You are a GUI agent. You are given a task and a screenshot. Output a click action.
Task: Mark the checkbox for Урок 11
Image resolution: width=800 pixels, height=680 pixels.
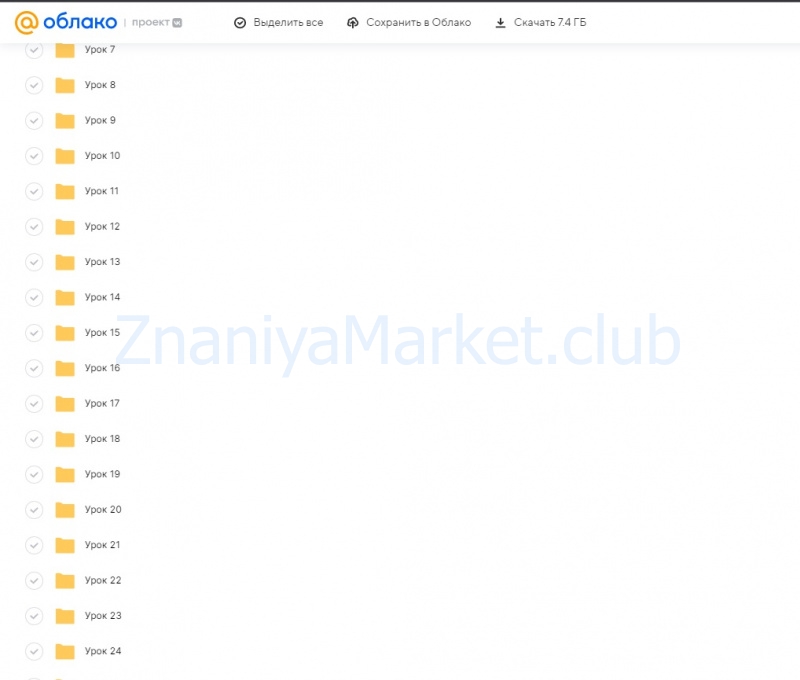tap(34, 191)
